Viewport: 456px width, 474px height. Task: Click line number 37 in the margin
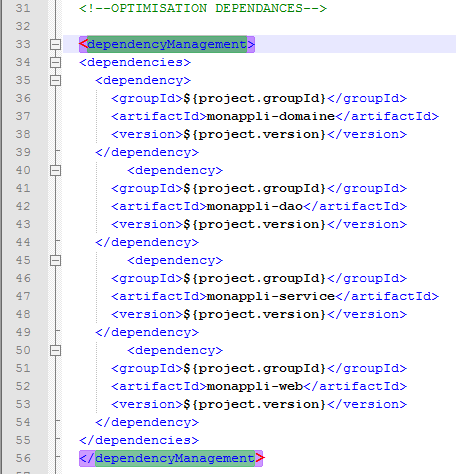(x=23, y=116)
